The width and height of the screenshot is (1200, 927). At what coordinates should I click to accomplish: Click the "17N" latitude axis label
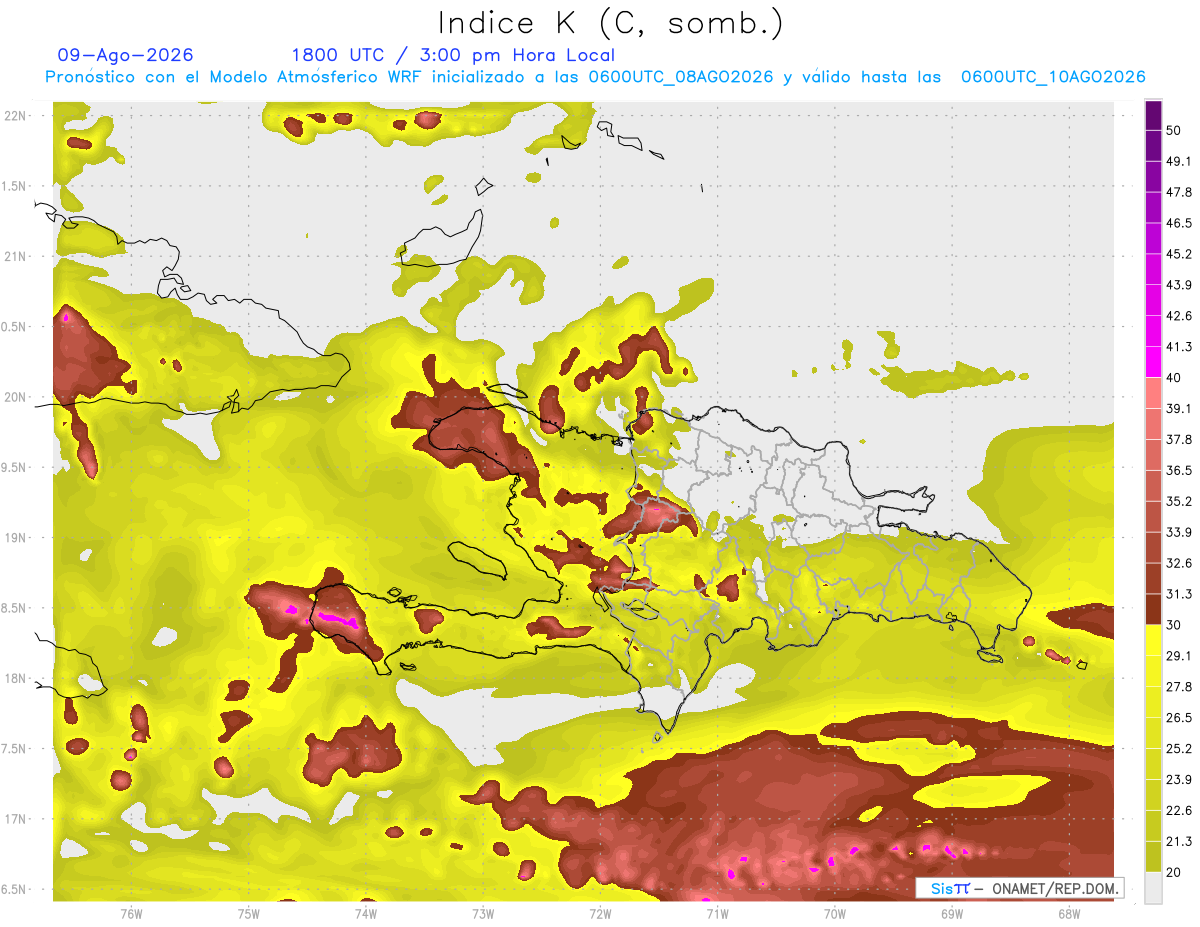tap(17, 820)
